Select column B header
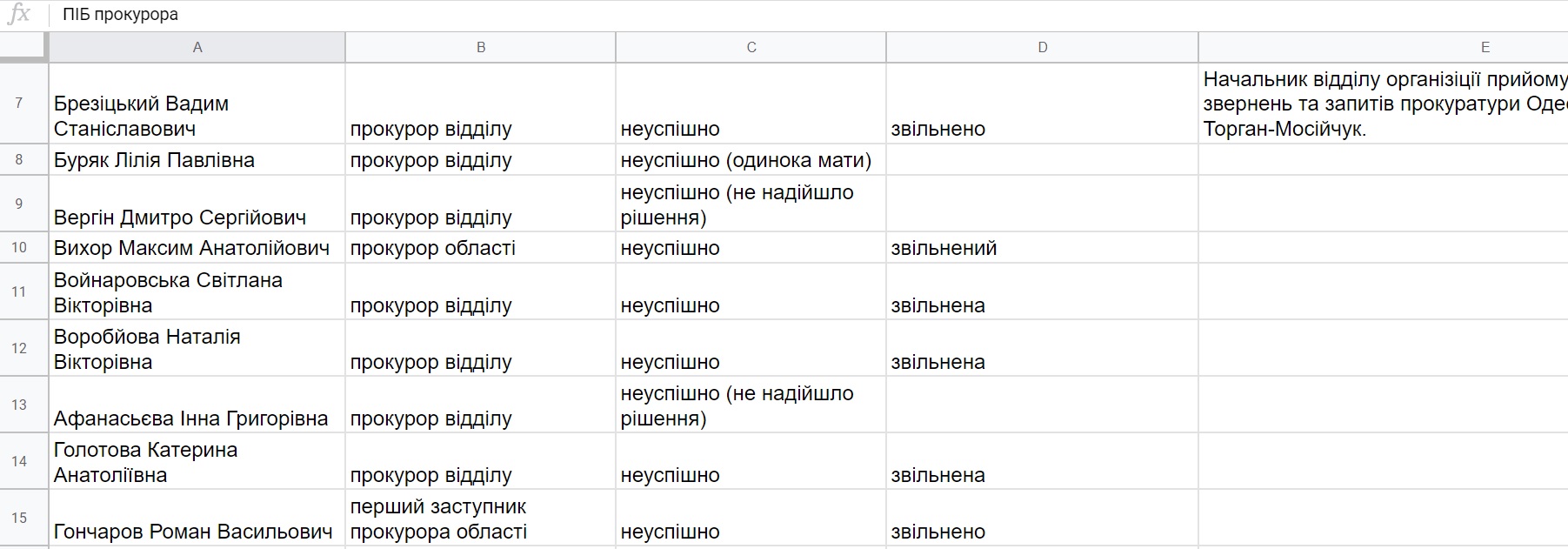The width and height of the screenshot is (1568, 549). point(480,47)
